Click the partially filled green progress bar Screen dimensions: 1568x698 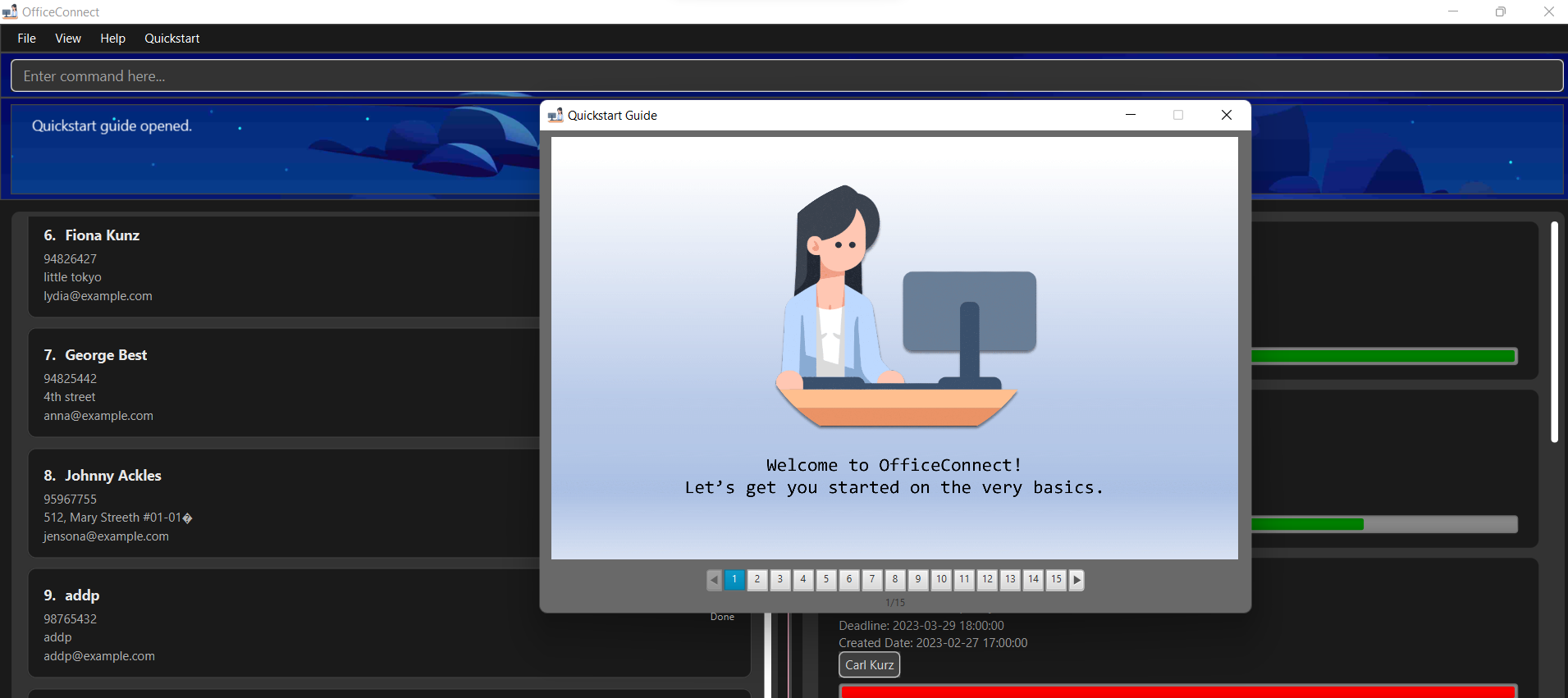1383,524
